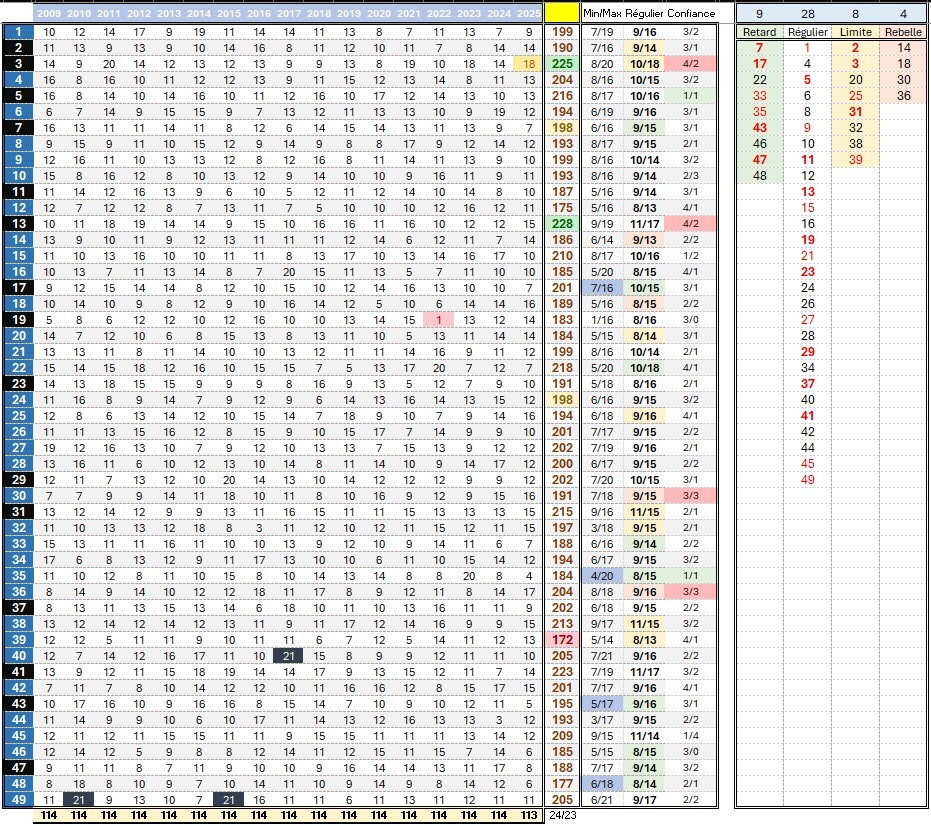This screenshot has width=931, height=826.
Task: Select the pink cell containing 1 in row 19
Action: coord(439,320)
